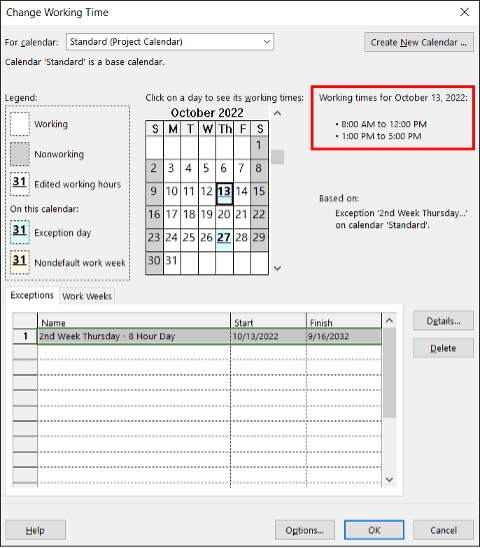
Task: Click the calendar scroll up arrow
Action: 277,113
